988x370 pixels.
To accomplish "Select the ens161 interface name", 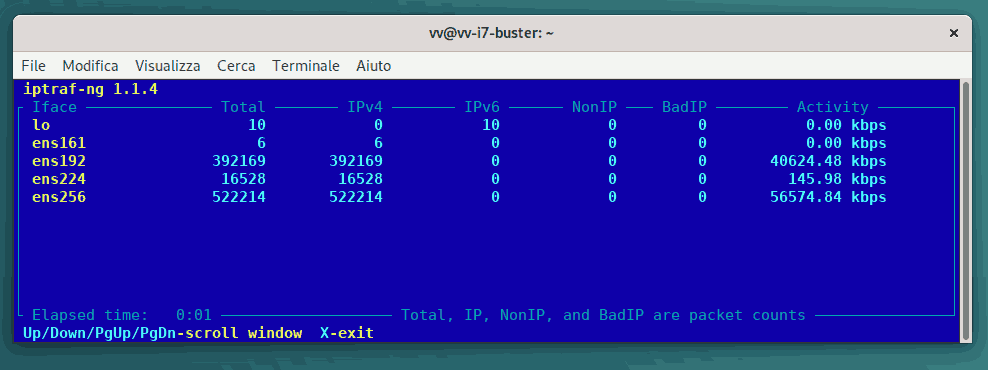I will click(59, 143).
